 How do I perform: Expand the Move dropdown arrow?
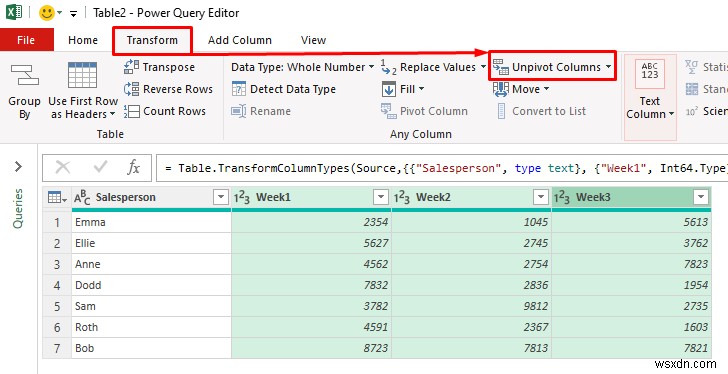tap(546, 89)
